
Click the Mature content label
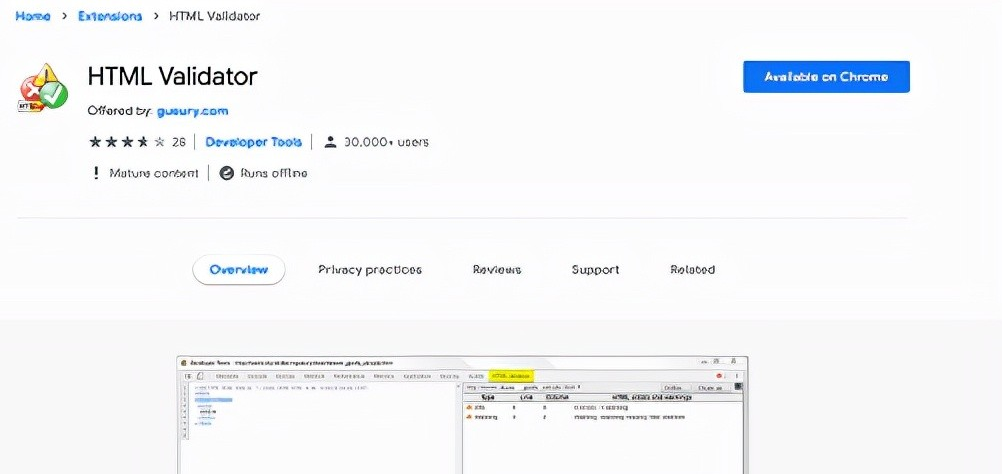[x=154, y=173]
